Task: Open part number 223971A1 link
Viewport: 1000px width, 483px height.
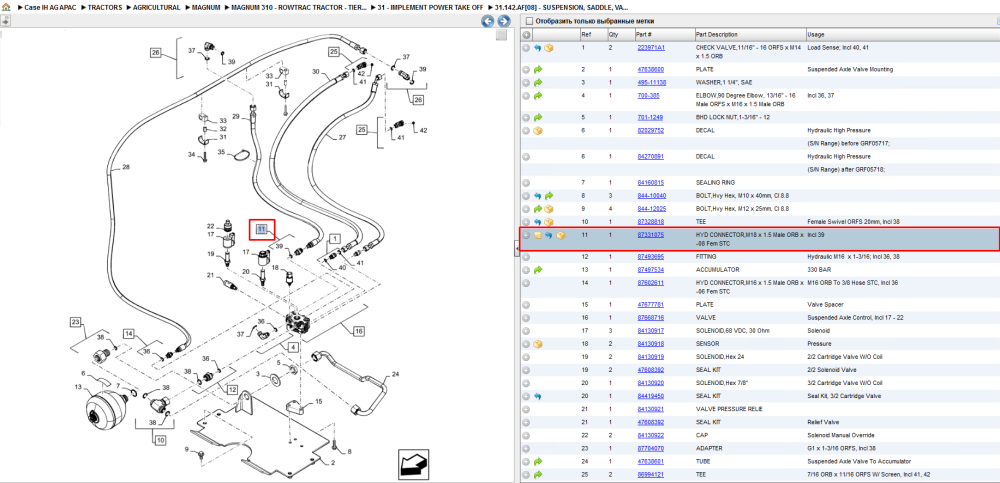Action: [x=651, y=48]
